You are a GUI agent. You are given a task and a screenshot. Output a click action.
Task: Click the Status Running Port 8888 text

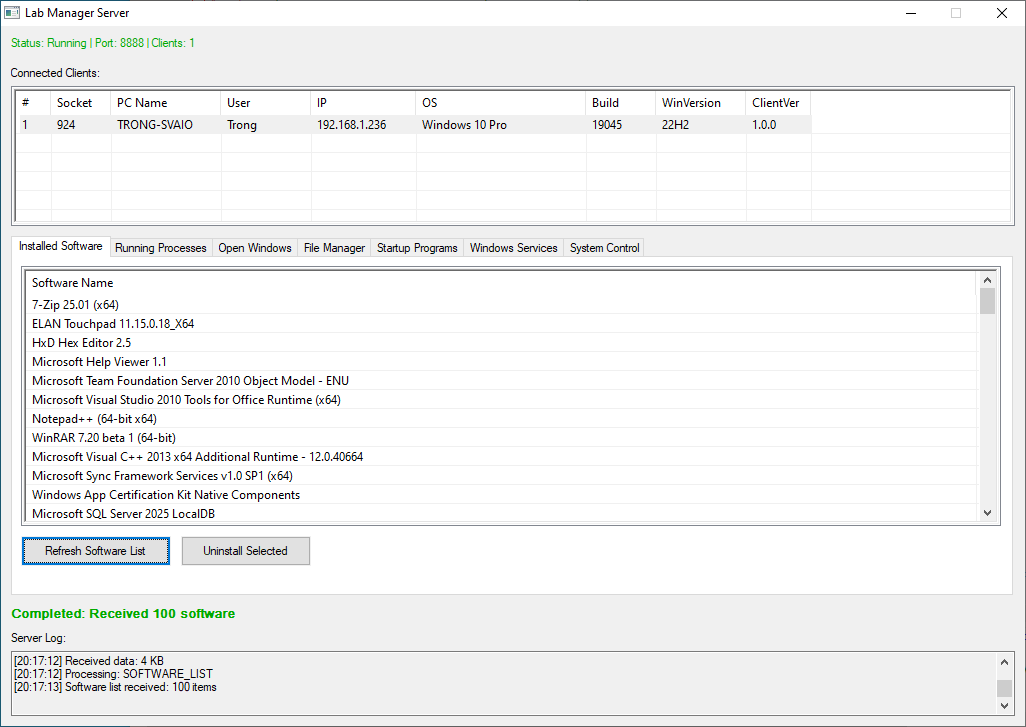pos(103,43)
